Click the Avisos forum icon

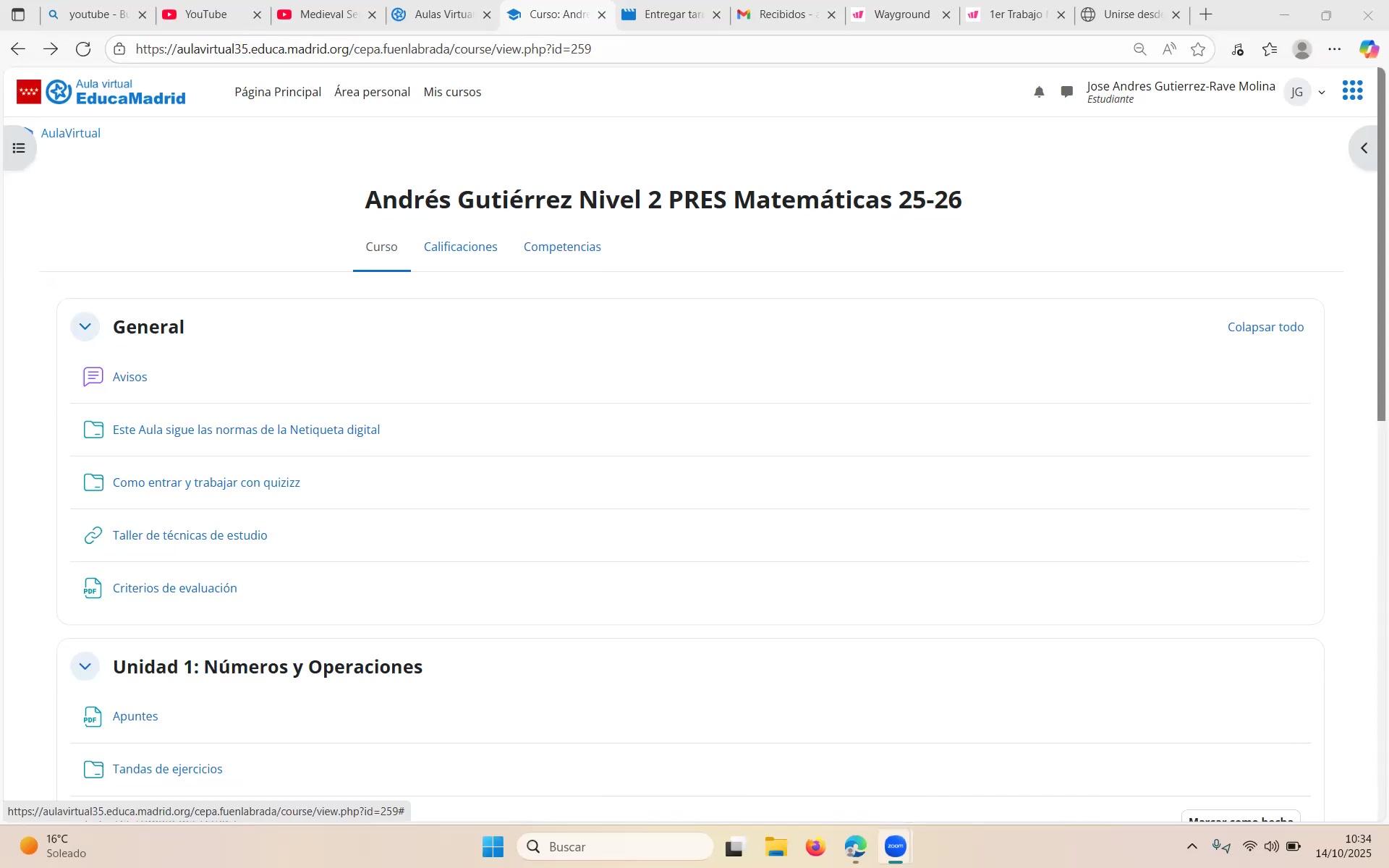pos(93,377)
